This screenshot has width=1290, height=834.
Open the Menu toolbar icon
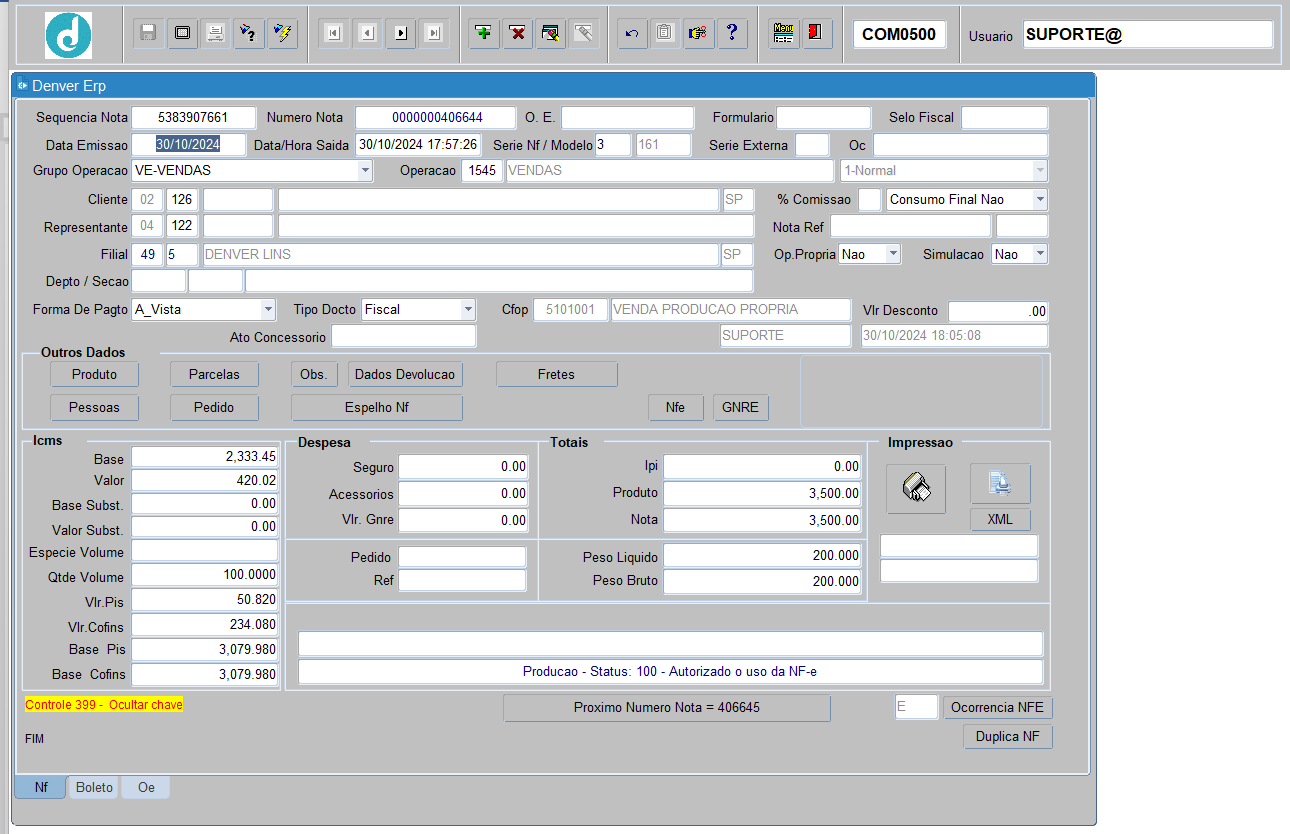pyautogui.click(x=784, y=33)
